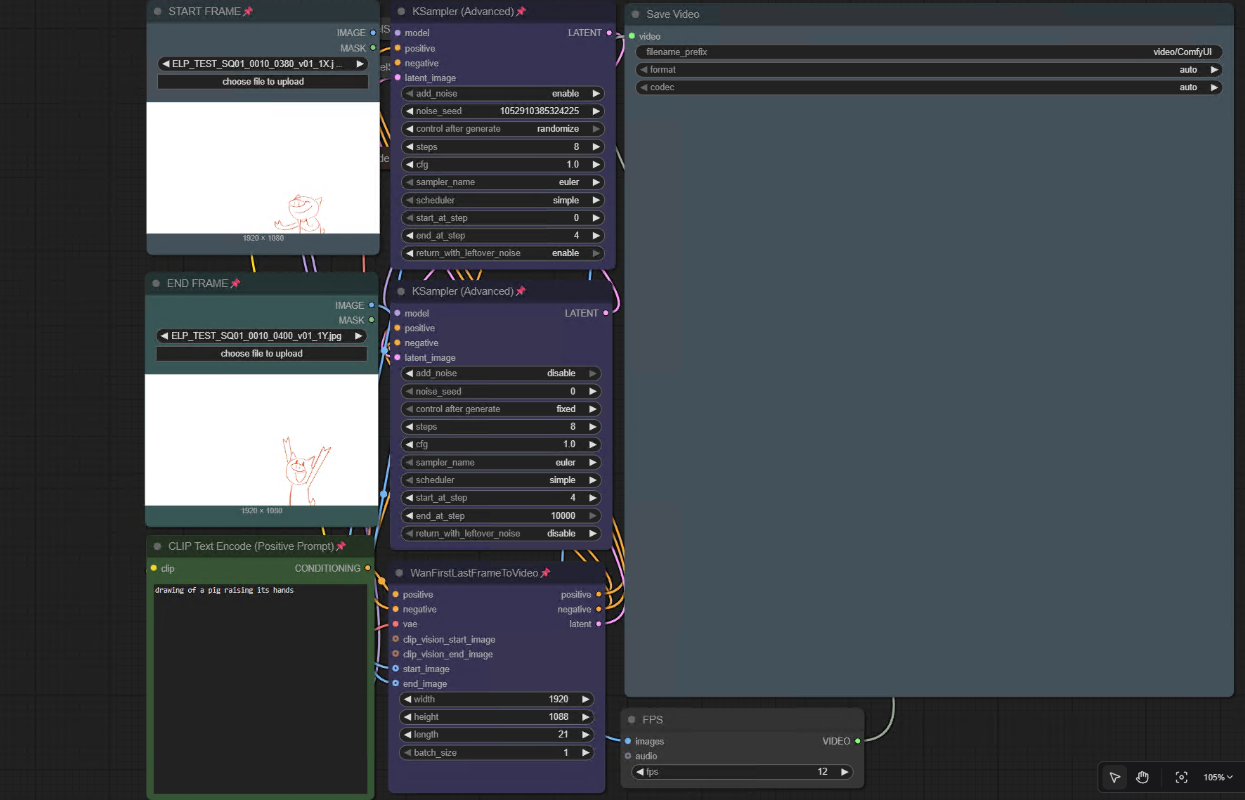
Task: Click the noise_seed 1052910385324225 value field
Action: click(503, 111)
